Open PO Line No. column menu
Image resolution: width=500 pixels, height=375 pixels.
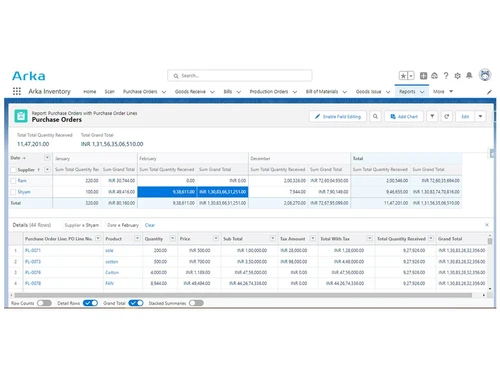(x=98, y=238)
